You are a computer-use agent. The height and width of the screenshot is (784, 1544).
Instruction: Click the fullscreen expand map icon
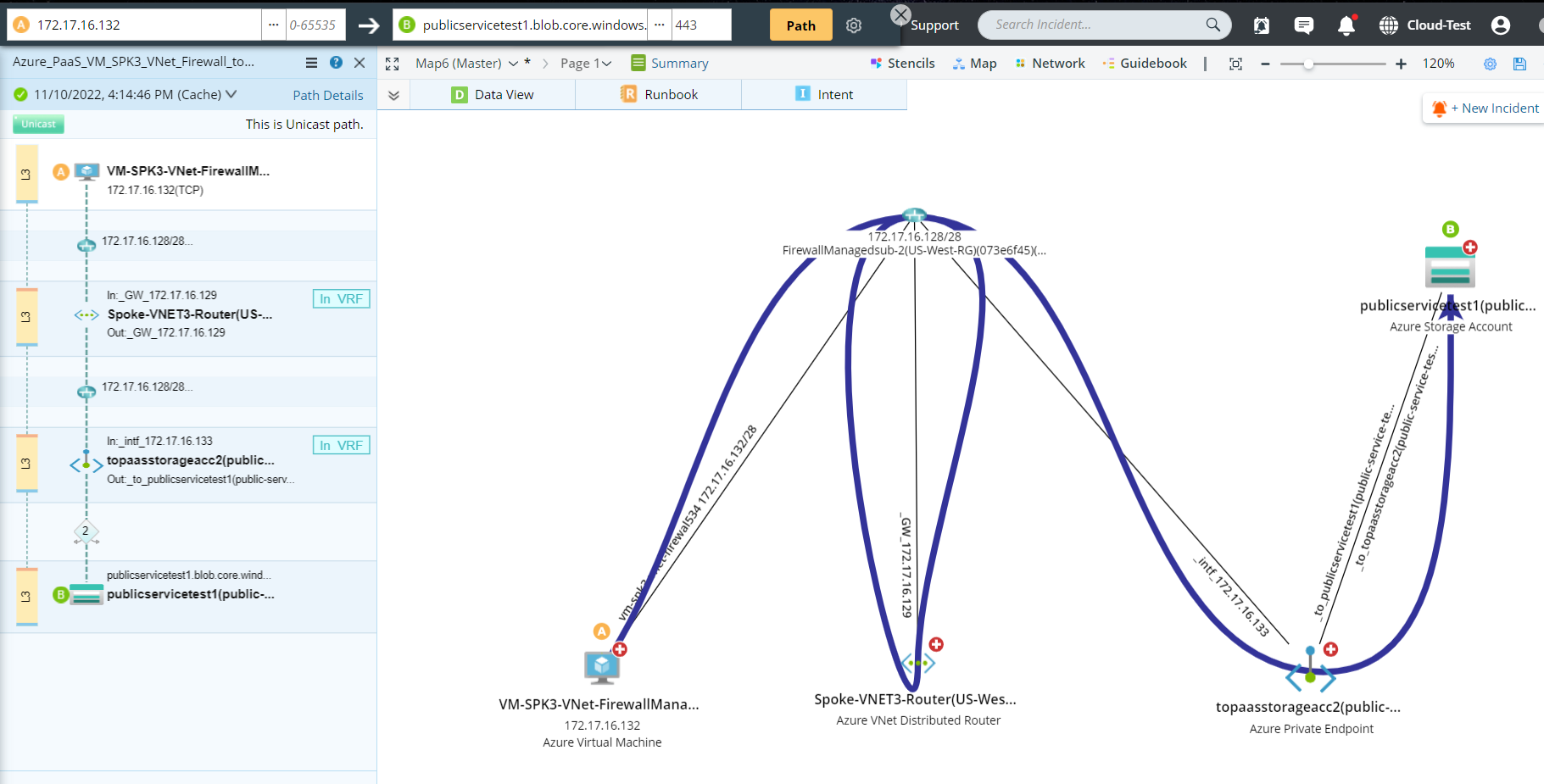[x=392, y=64]
